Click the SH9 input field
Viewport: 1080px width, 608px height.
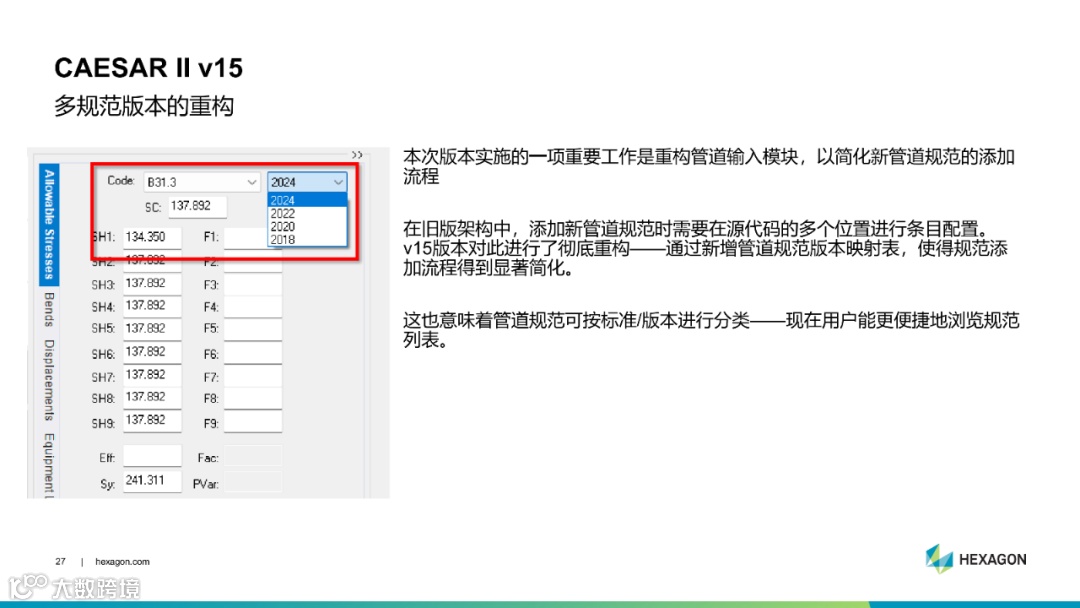152,421
